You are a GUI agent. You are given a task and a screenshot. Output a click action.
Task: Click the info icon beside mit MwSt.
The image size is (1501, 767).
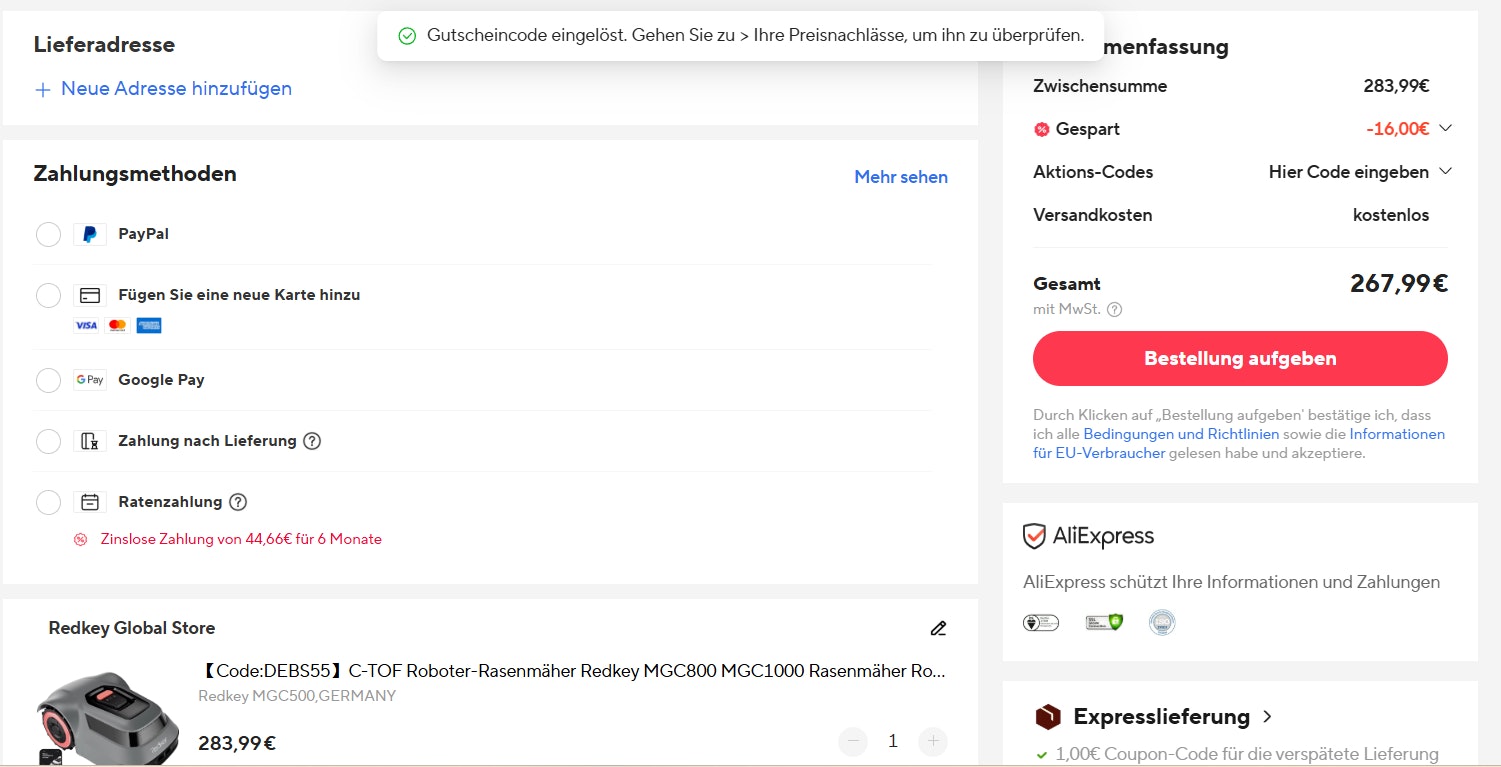pyautogui.click(x=1115, y=310)
